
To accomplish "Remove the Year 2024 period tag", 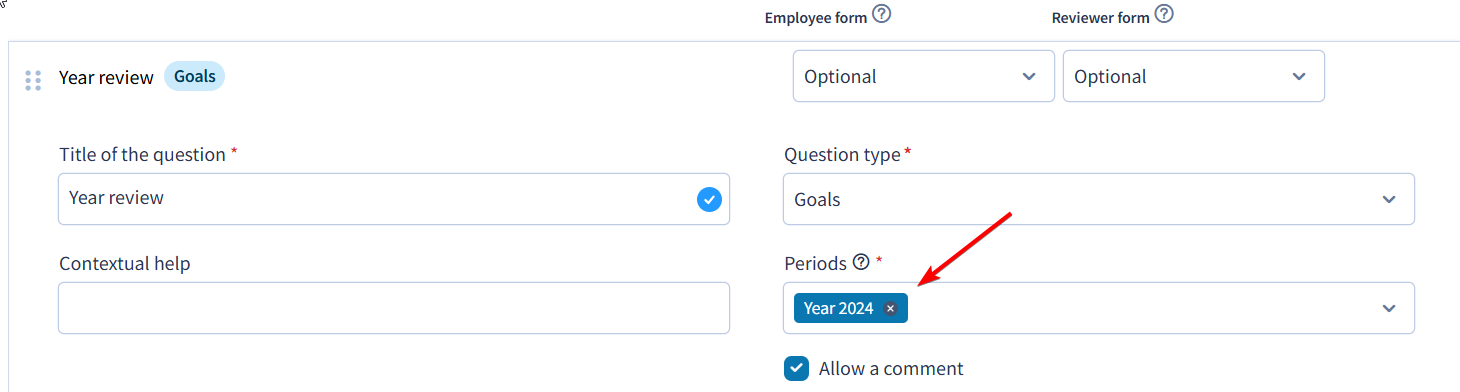I will click(x=890, y=308).
